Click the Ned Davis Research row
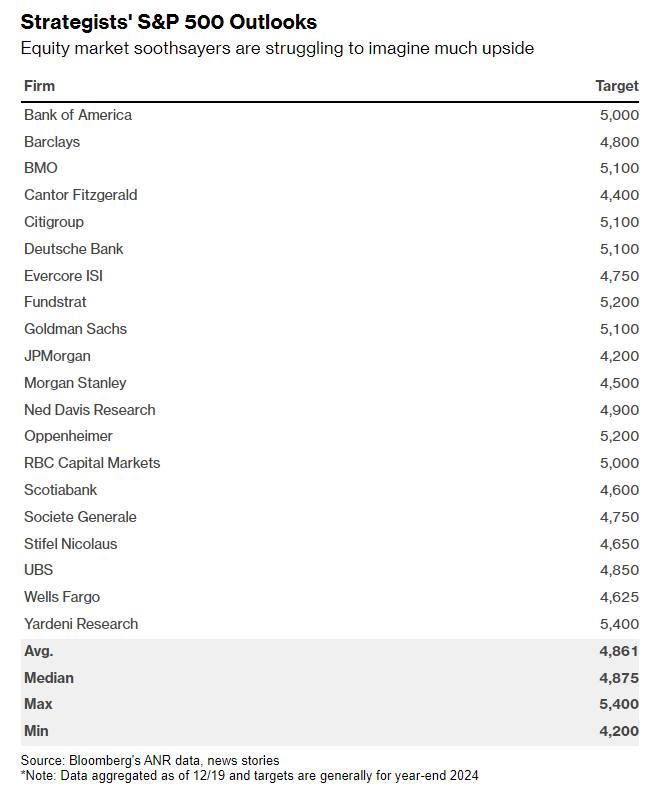655x799 pixels. 330,410
